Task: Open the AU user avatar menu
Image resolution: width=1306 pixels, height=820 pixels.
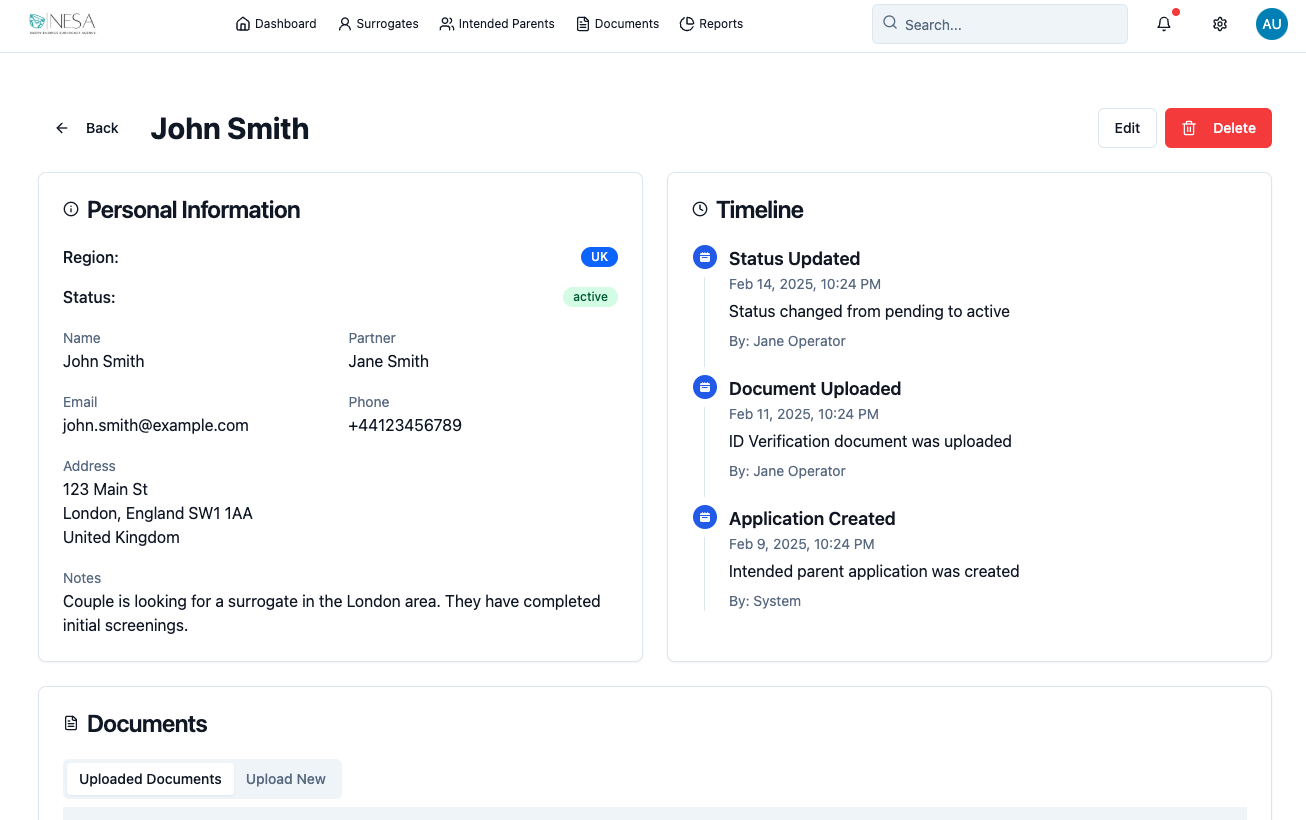Action: 1272,24
